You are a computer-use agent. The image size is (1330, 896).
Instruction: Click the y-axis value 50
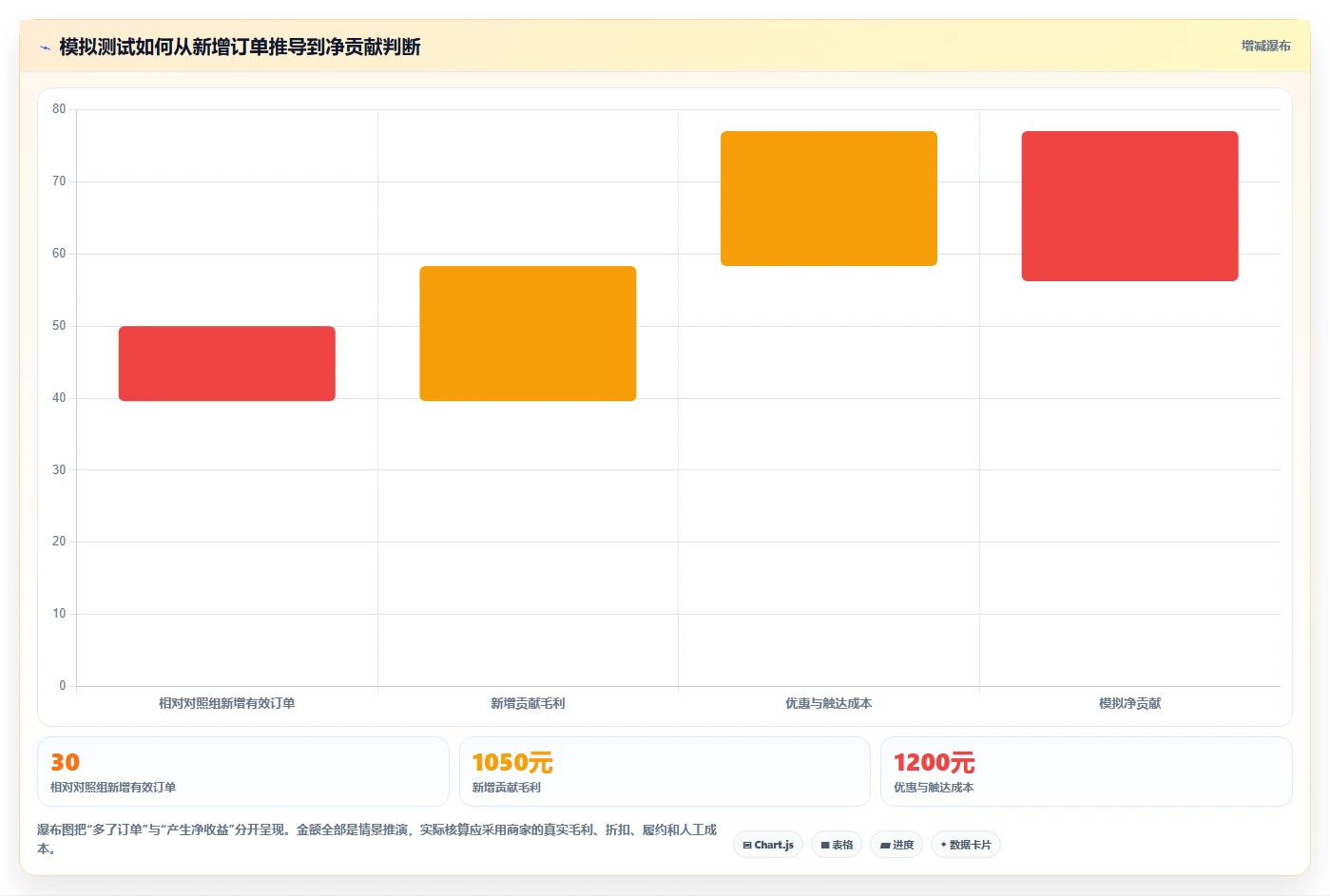coord(59,326)
